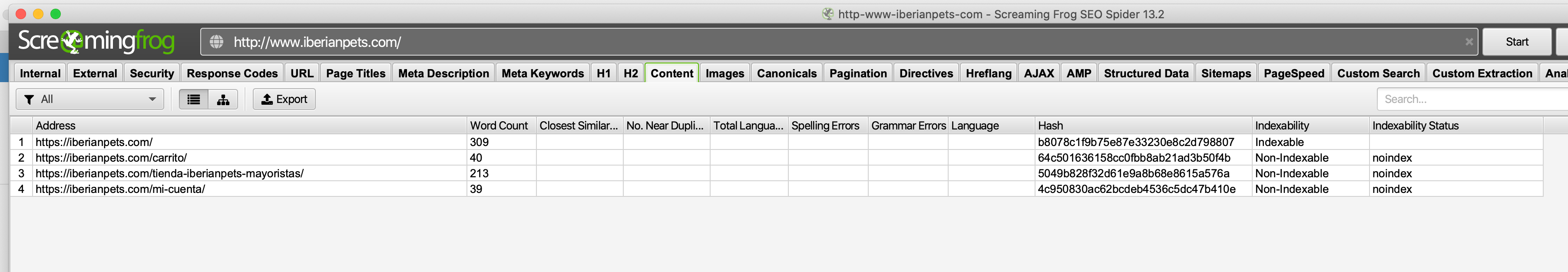Select the carrito URL row
This screenshot has width=1568, height=272.
(776, 158)
